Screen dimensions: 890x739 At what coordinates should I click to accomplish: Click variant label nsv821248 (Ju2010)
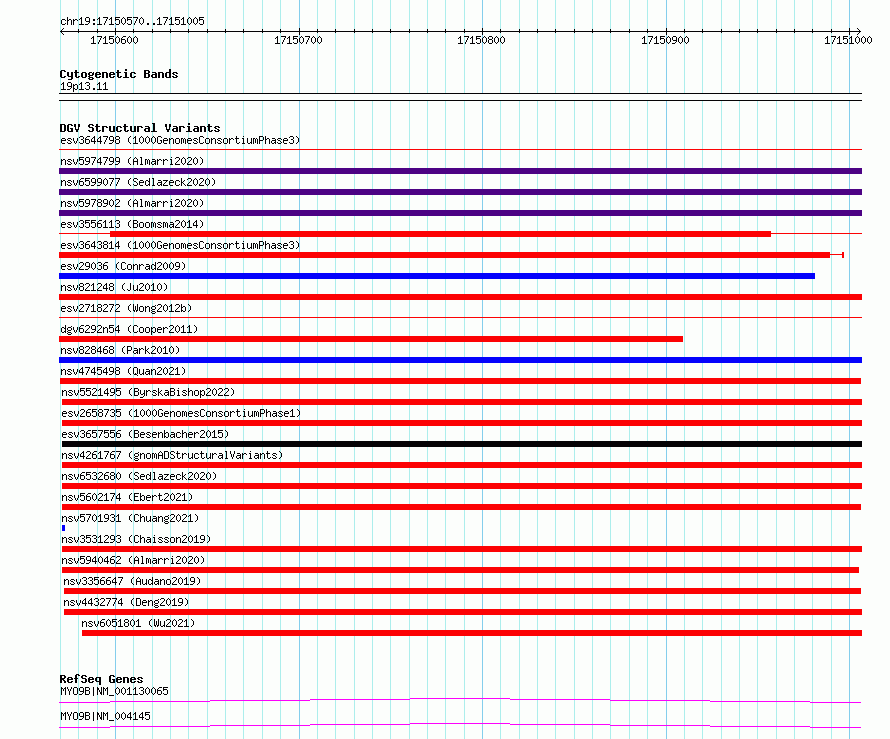point(114,287)
